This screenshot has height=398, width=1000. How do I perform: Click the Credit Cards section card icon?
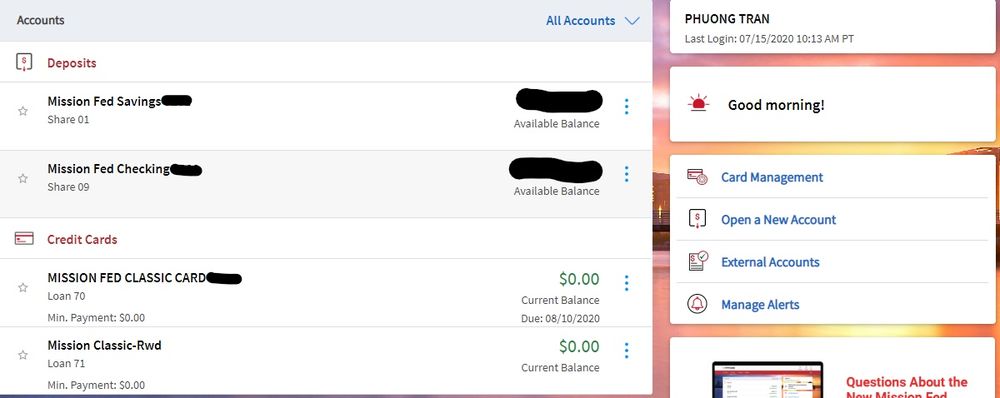click(24, 239)
